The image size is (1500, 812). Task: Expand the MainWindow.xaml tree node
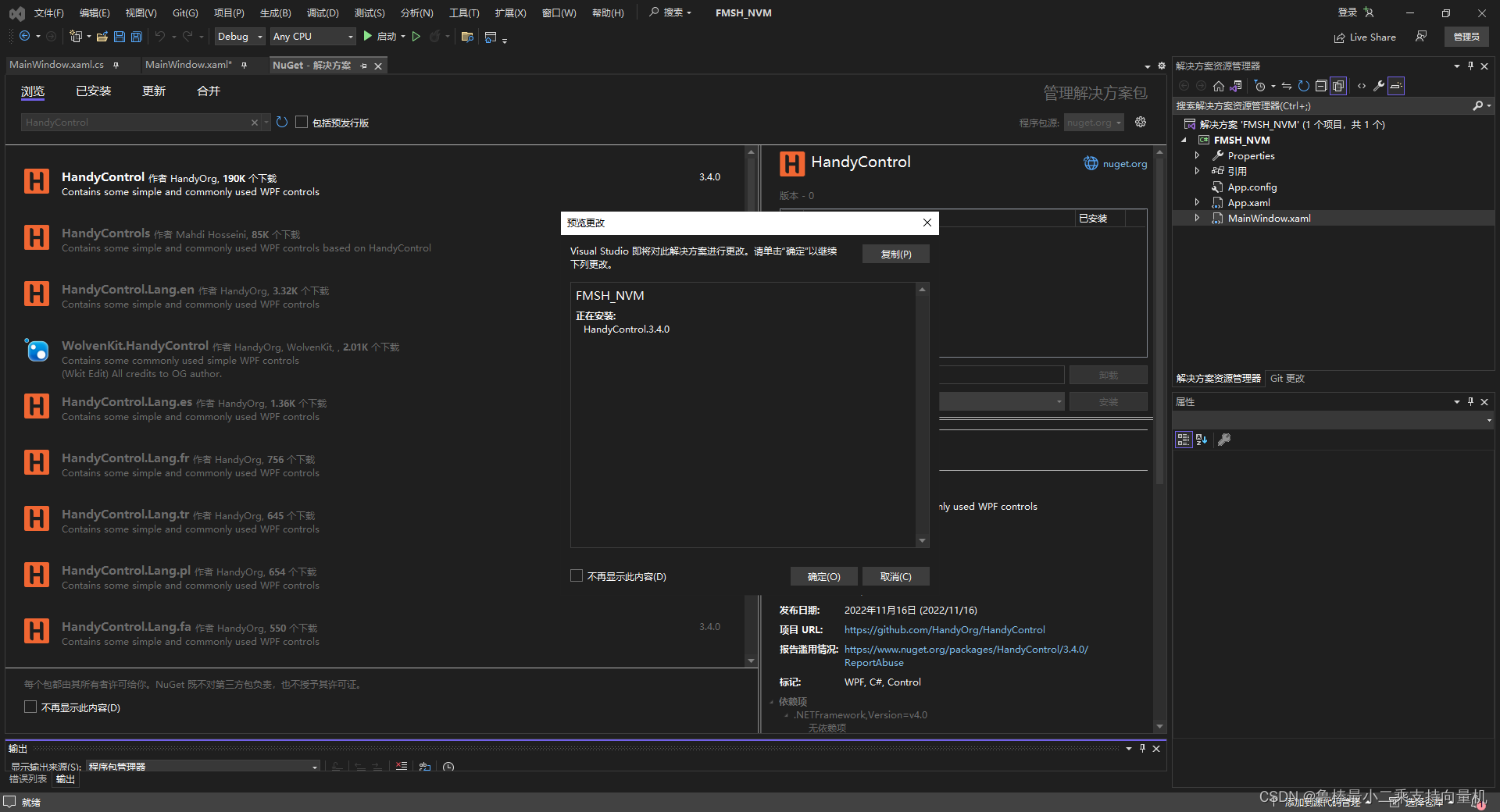coord(1197,218)
